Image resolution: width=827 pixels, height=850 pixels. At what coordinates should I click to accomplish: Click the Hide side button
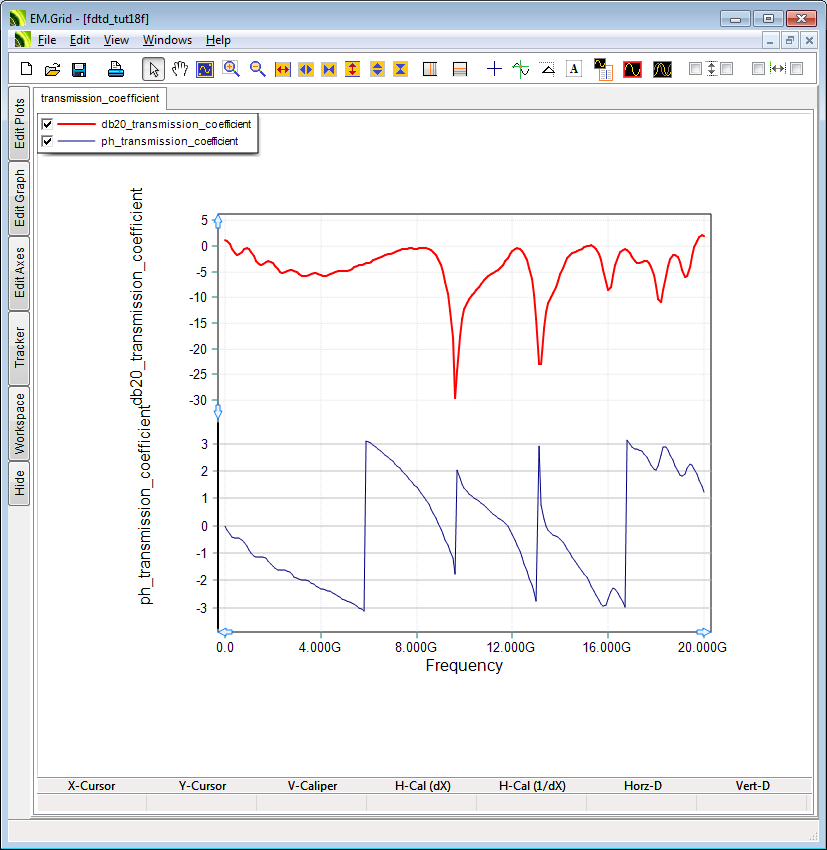pyautogui.click(x=19, y=485)
